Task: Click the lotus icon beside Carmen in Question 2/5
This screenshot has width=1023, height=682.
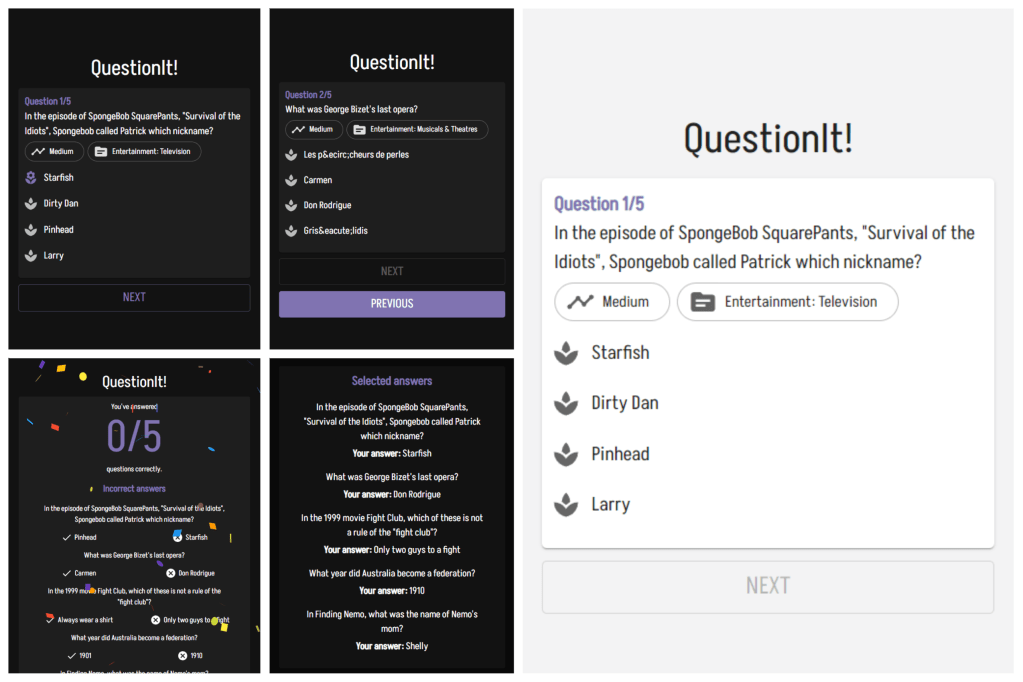Action: pyautogui.click(x=291, y=180)
